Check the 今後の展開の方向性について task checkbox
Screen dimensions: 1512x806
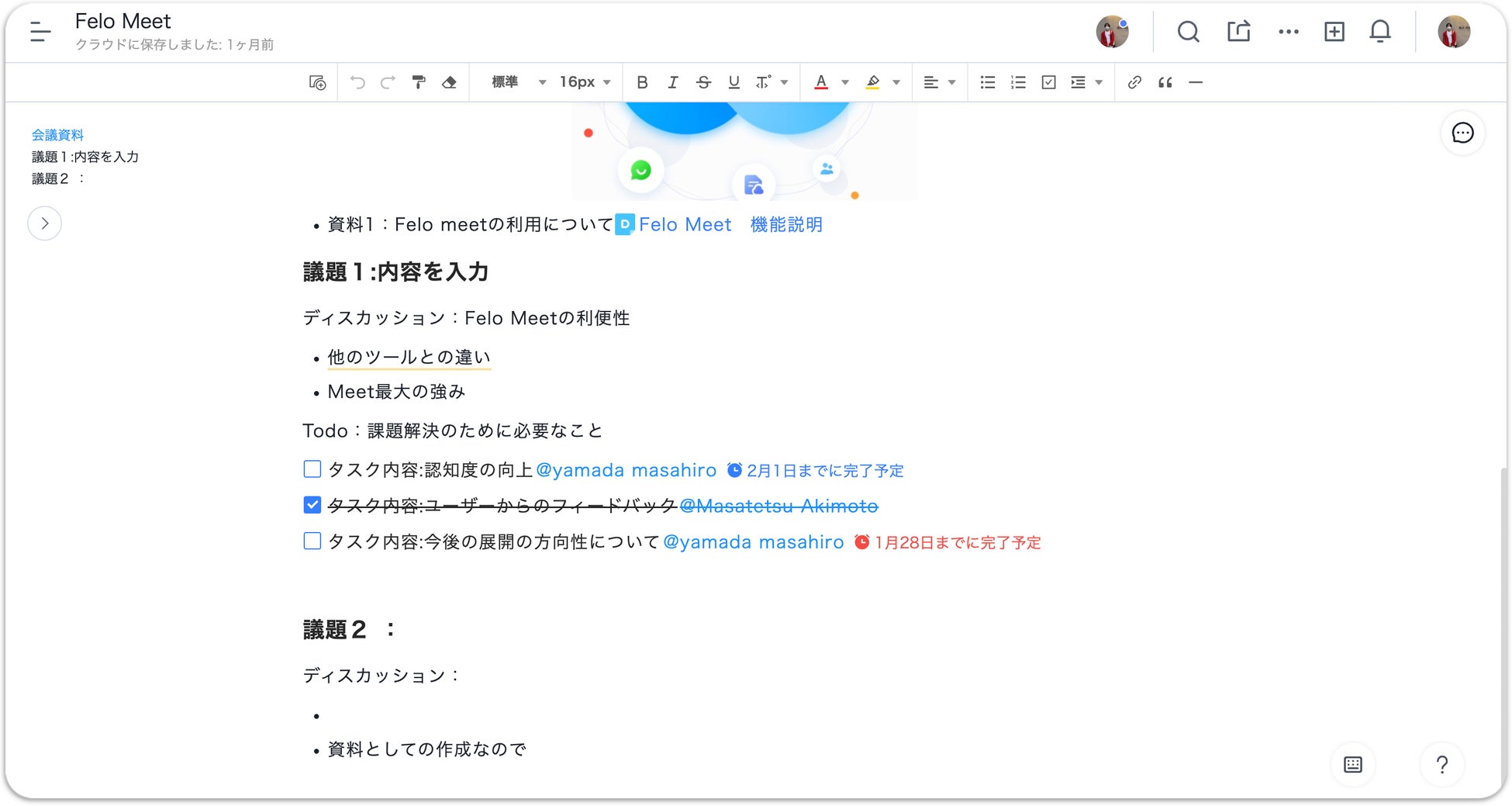(312, 541)
